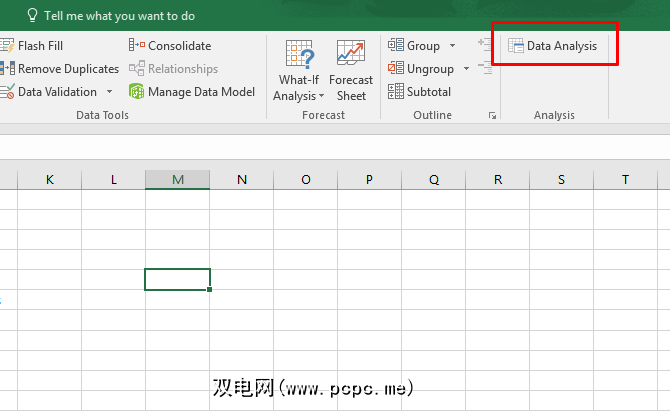Click the Data Validation icon

[x=6, y=92]
